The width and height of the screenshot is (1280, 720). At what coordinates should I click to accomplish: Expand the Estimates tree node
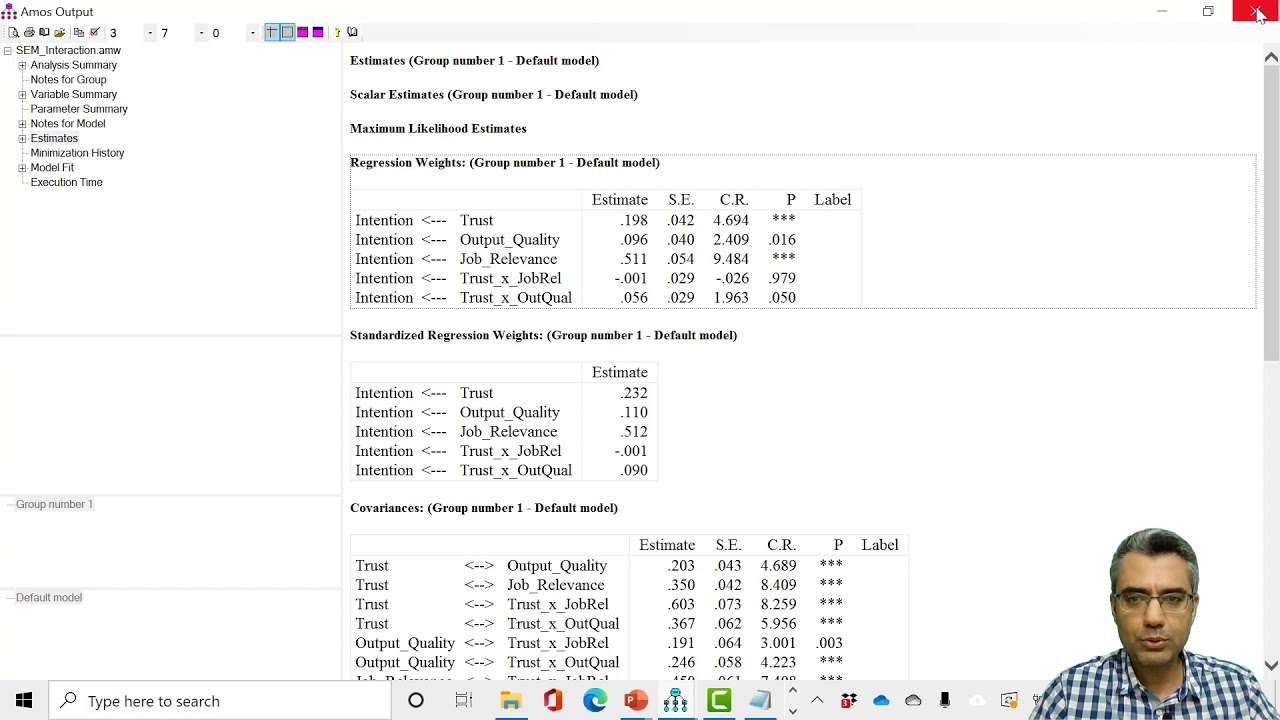22,138
